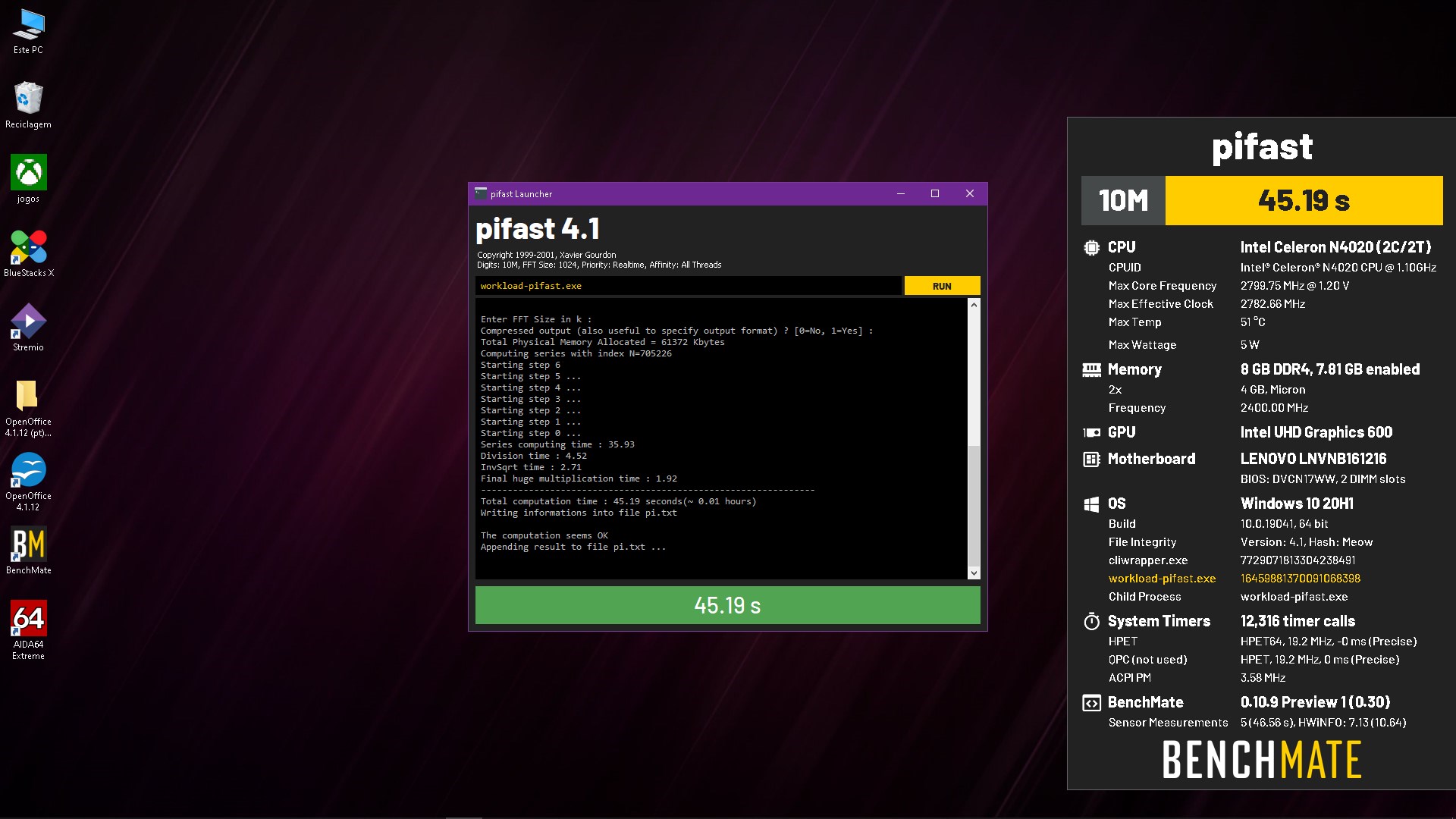Screen dimensions: 1456x819
Task: Click the green 45.19 s result bar
Action: tap(727, 605)
